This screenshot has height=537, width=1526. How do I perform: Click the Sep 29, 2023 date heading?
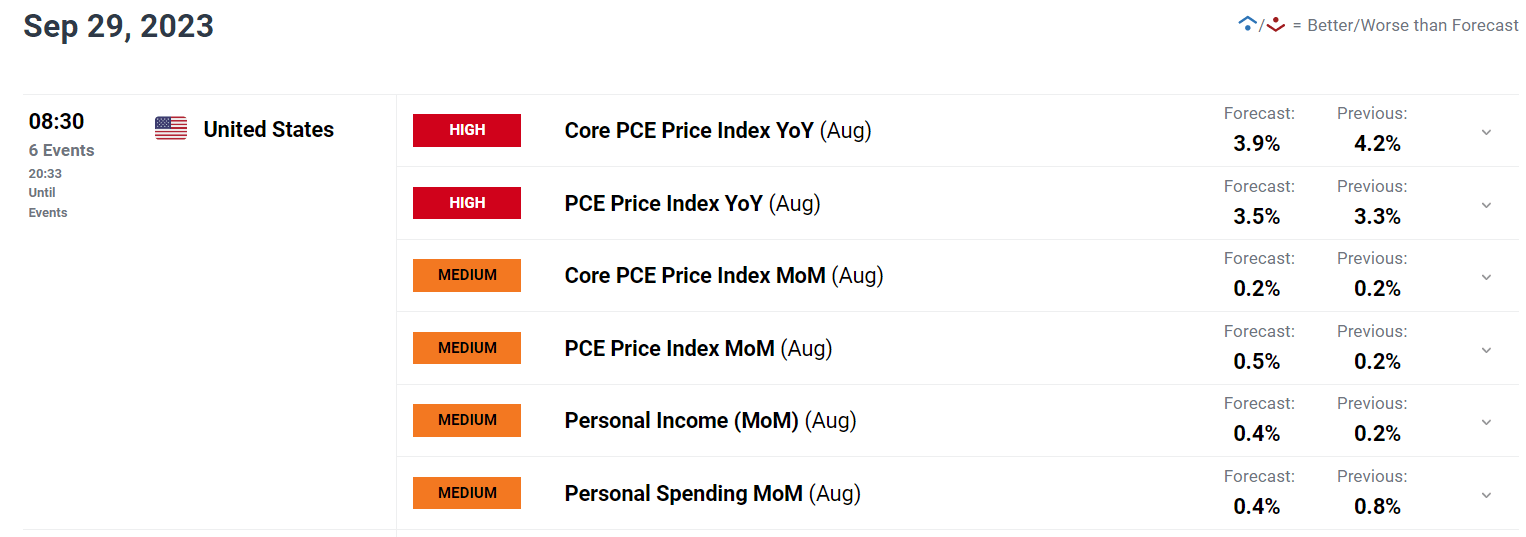tap(119, 26)
